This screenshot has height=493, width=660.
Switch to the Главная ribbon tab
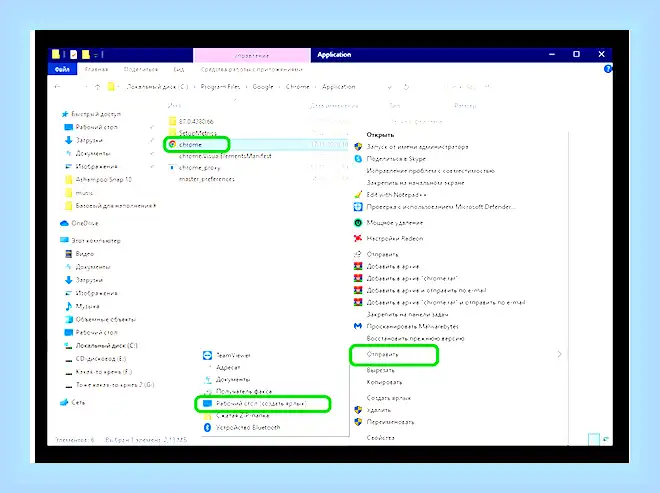96,69
